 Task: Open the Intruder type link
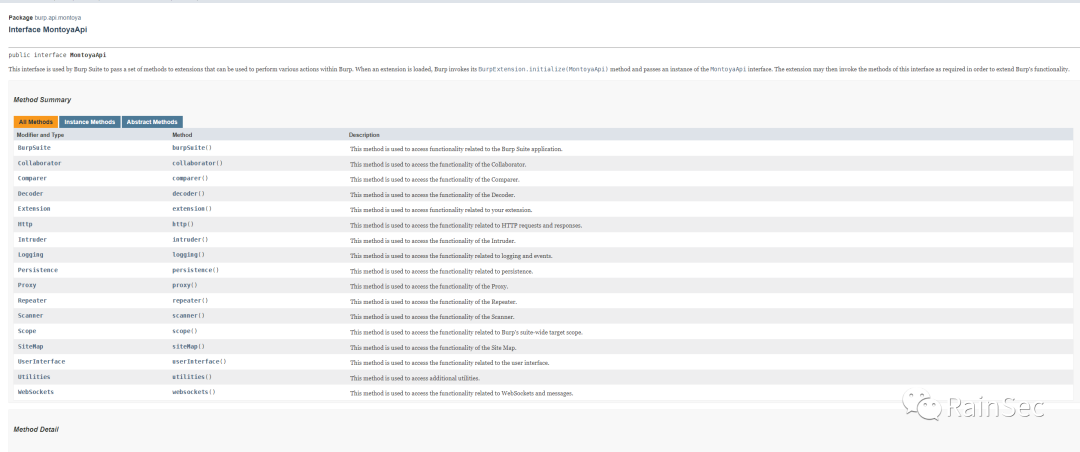[32, 239]
